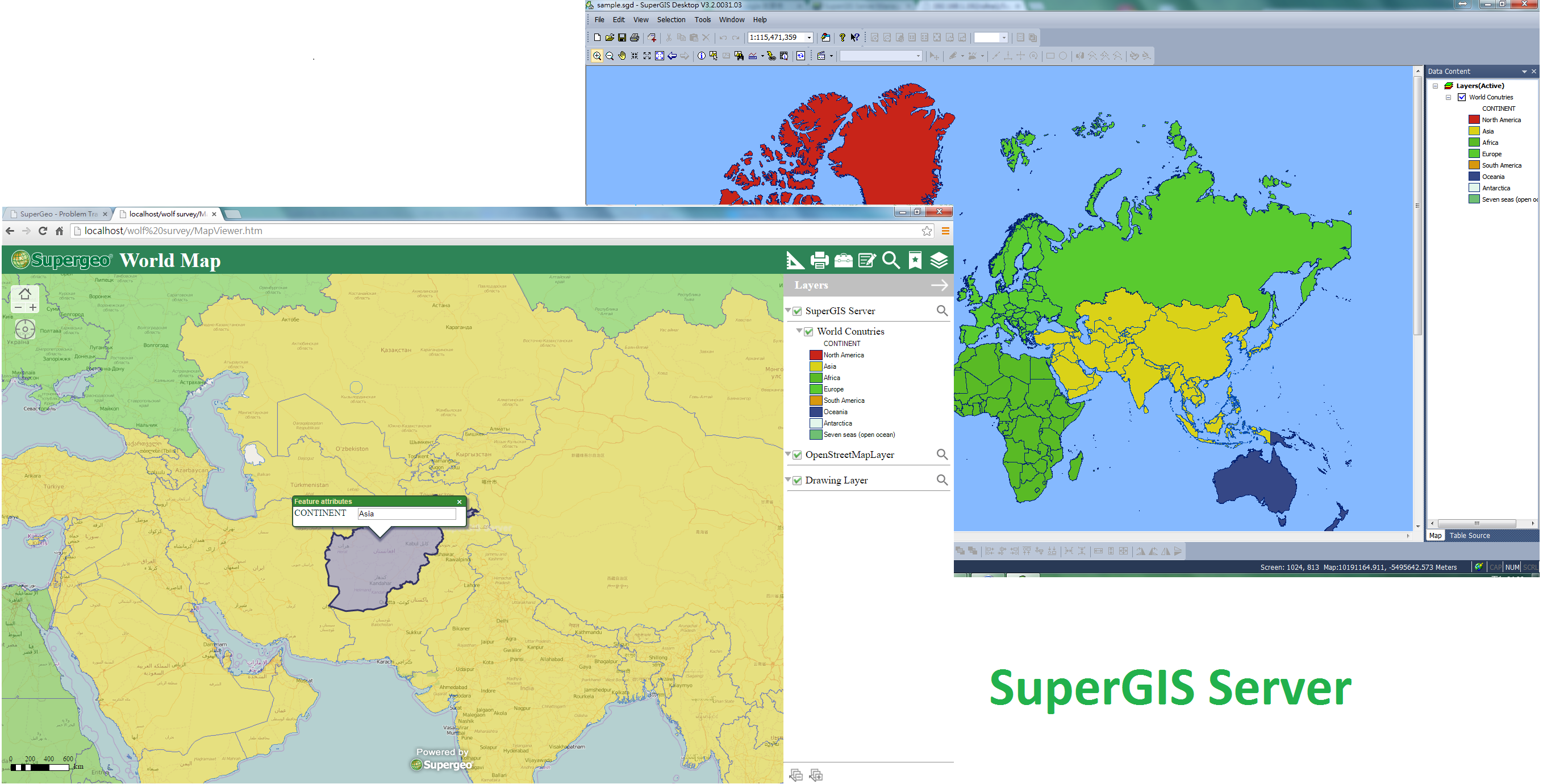Click the Add Layer icon in SuperGIS Desktop
1543x784 pixels.
652,37
